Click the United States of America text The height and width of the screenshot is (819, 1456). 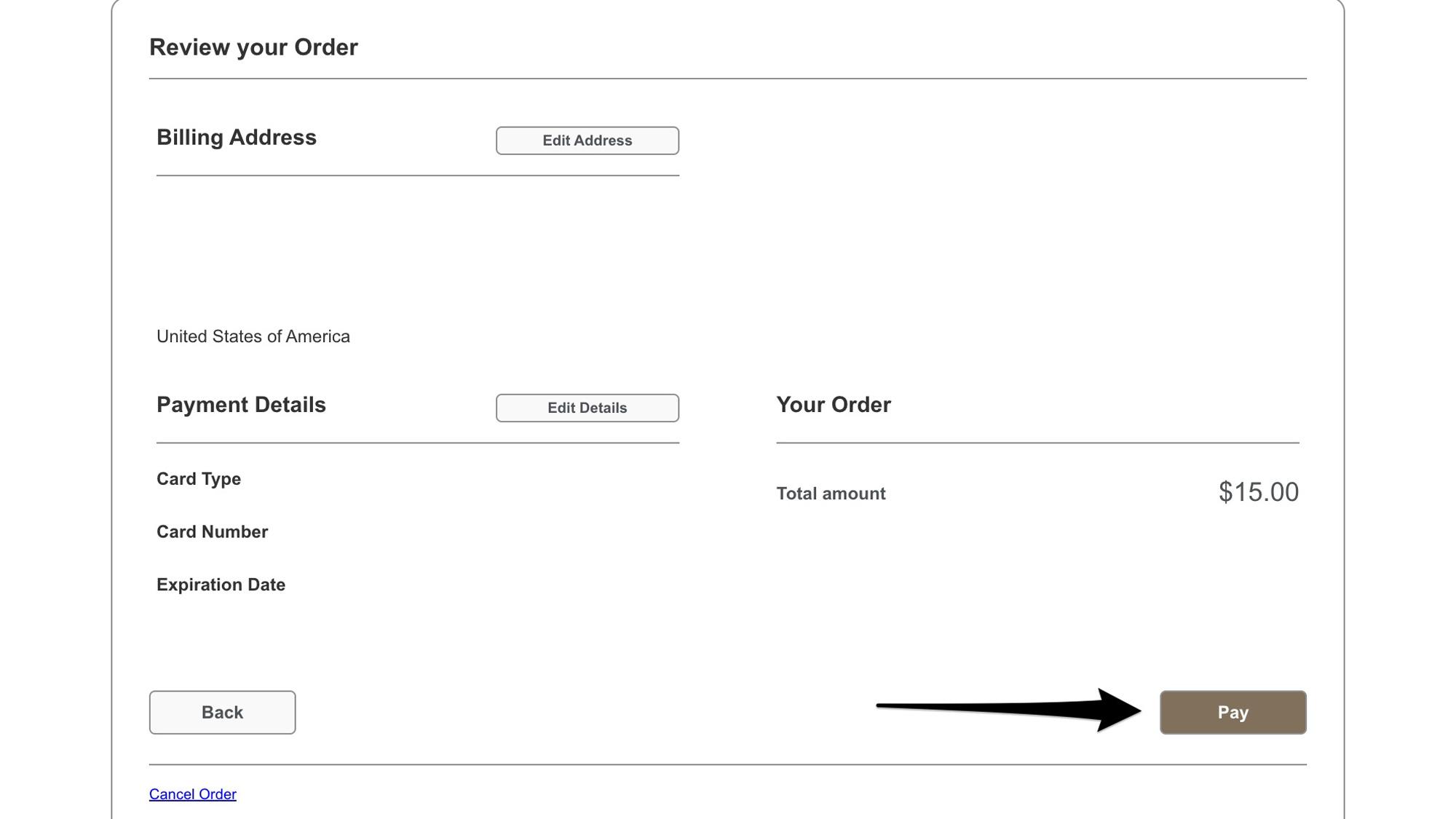click(x=253, y=336)
